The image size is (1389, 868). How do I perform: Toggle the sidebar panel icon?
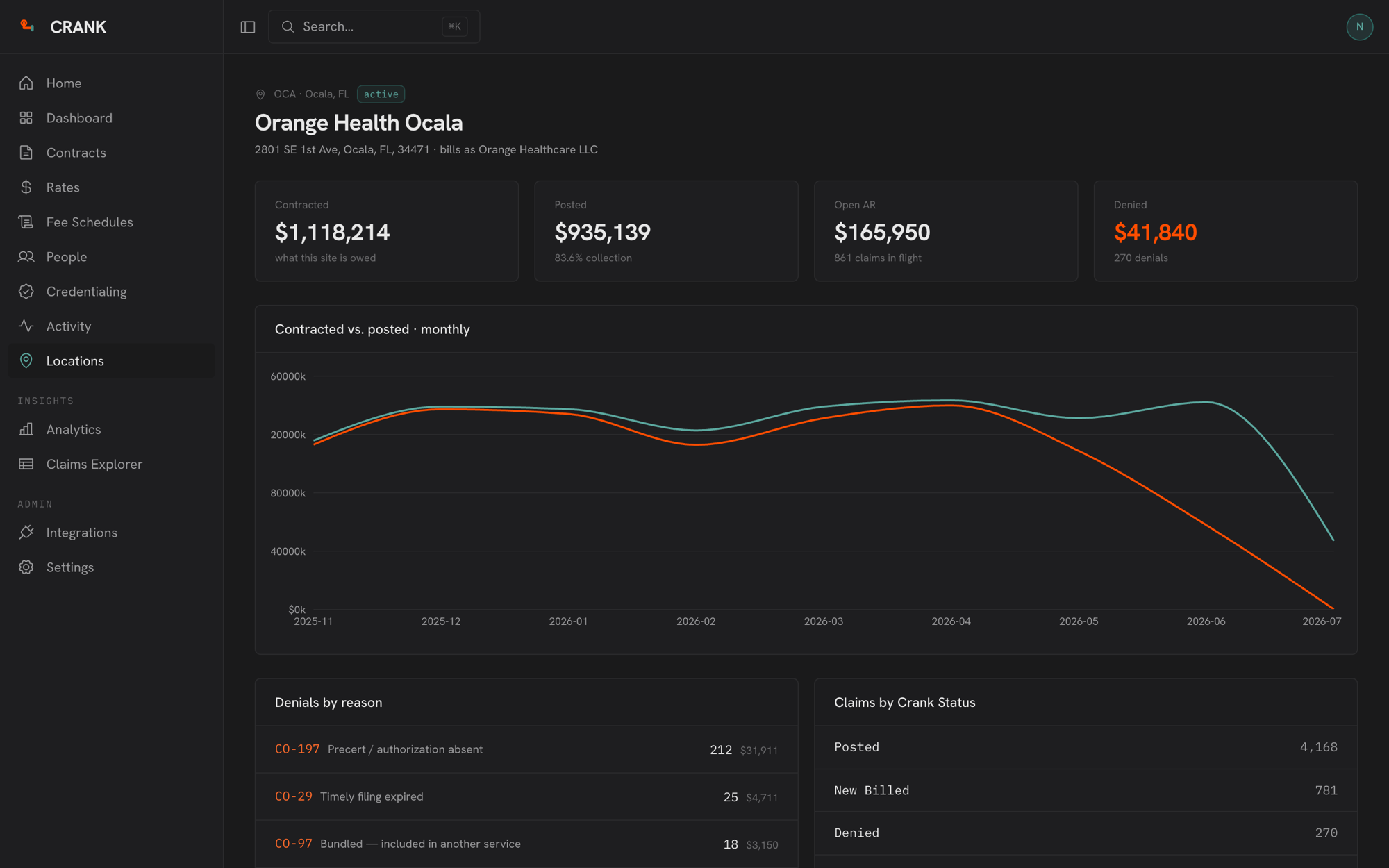[x=248, y=27]
